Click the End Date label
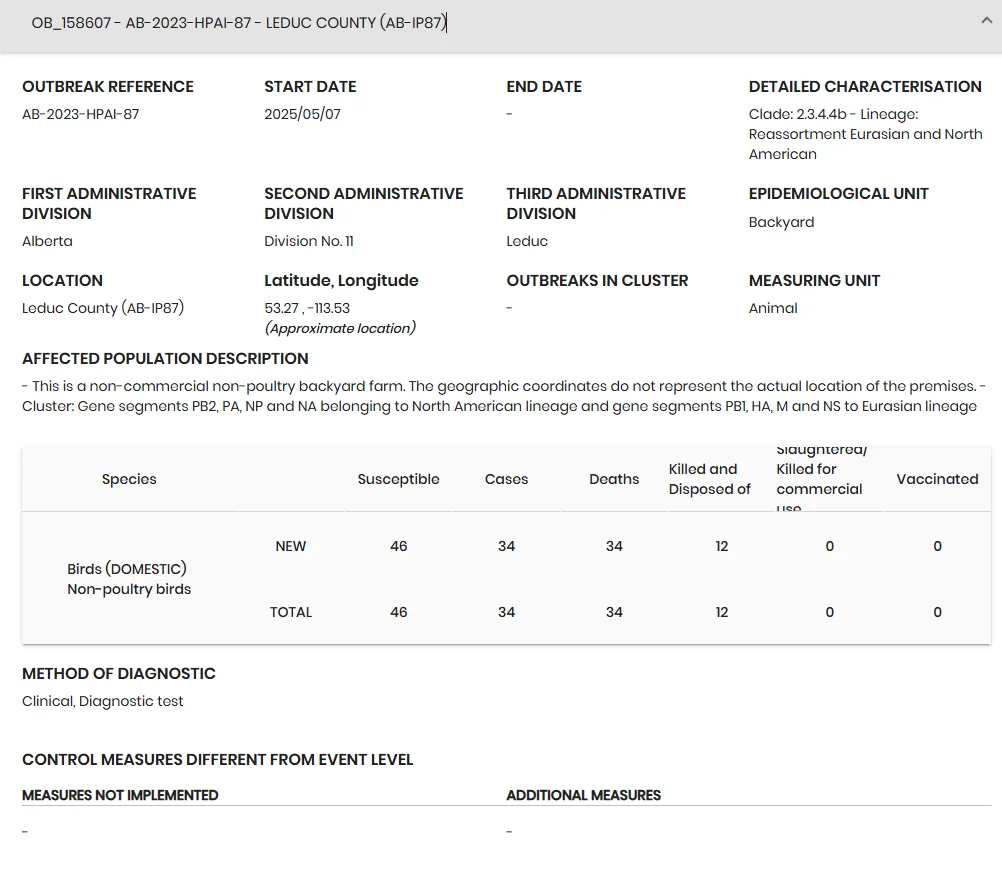This screenshot has width=1002, height=883. tap(544, 86)
